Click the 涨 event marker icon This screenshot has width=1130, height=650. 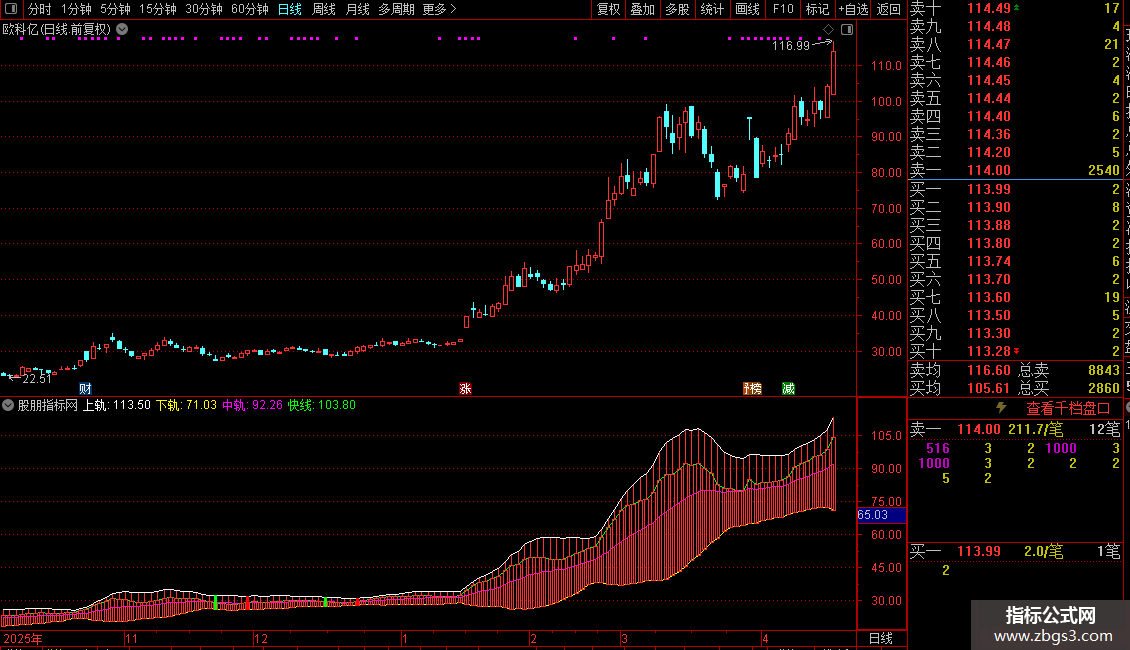tap(465, 388)
